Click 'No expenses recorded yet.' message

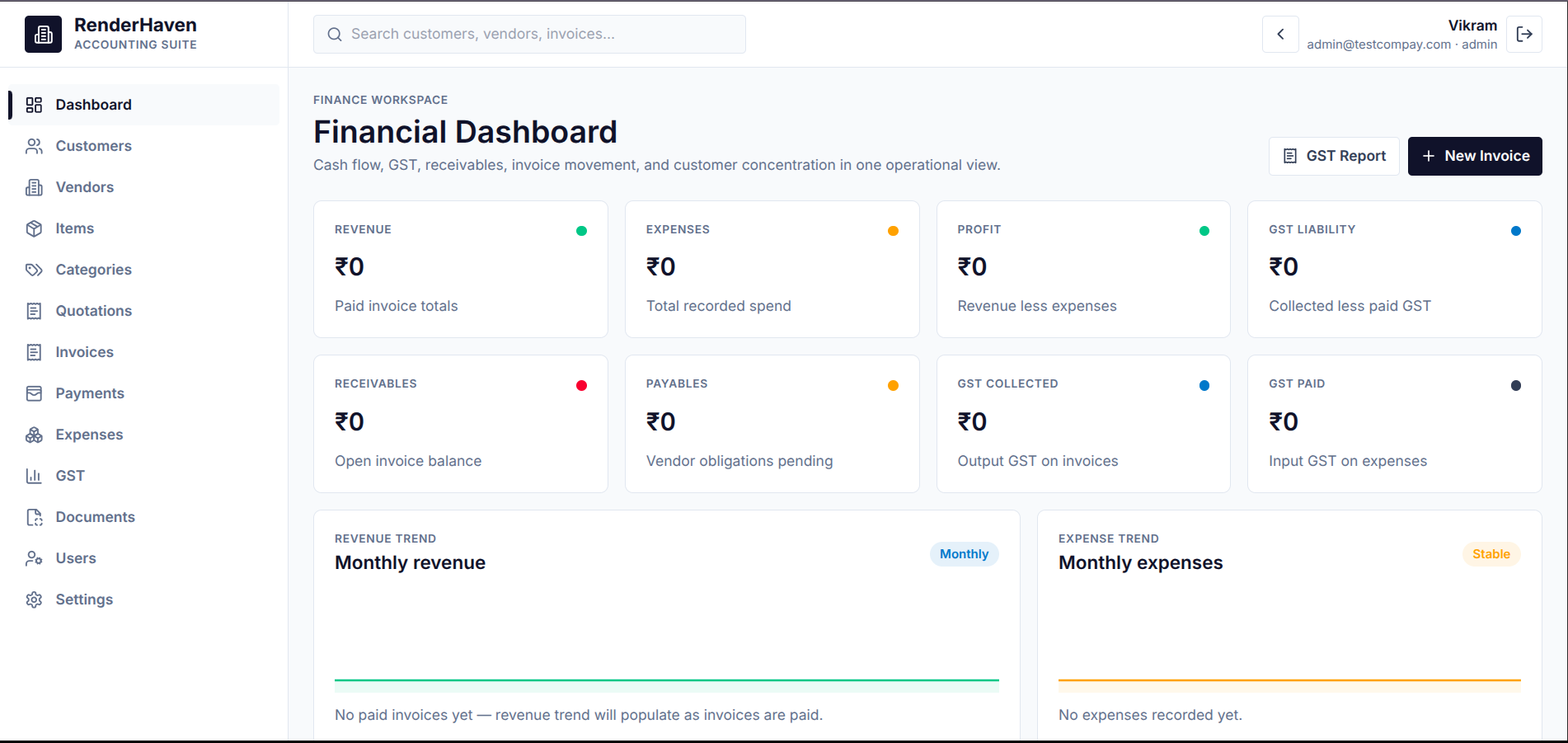(1150, 715)
